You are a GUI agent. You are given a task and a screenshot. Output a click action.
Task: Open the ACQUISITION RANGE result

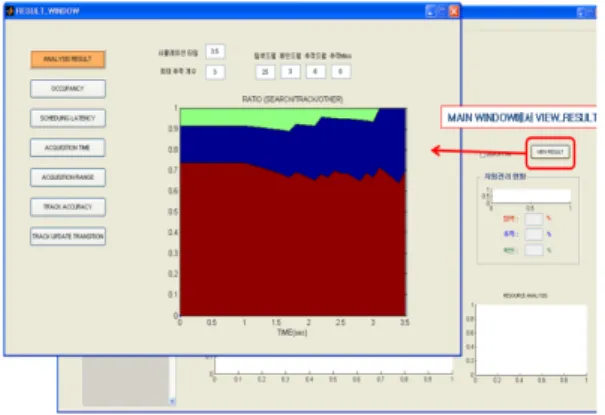[68, 177]
